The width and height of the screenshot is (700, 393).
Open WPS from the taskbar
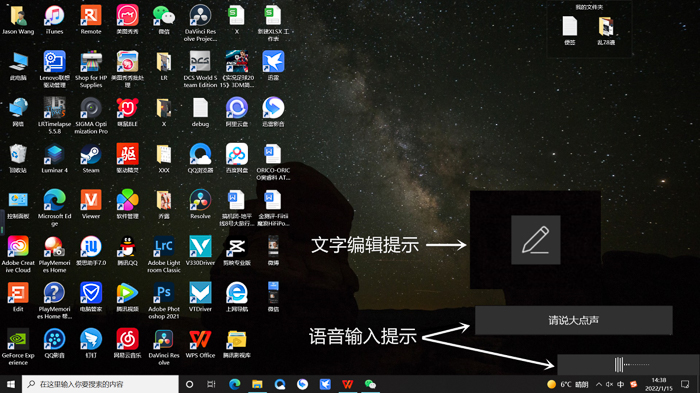348,384
